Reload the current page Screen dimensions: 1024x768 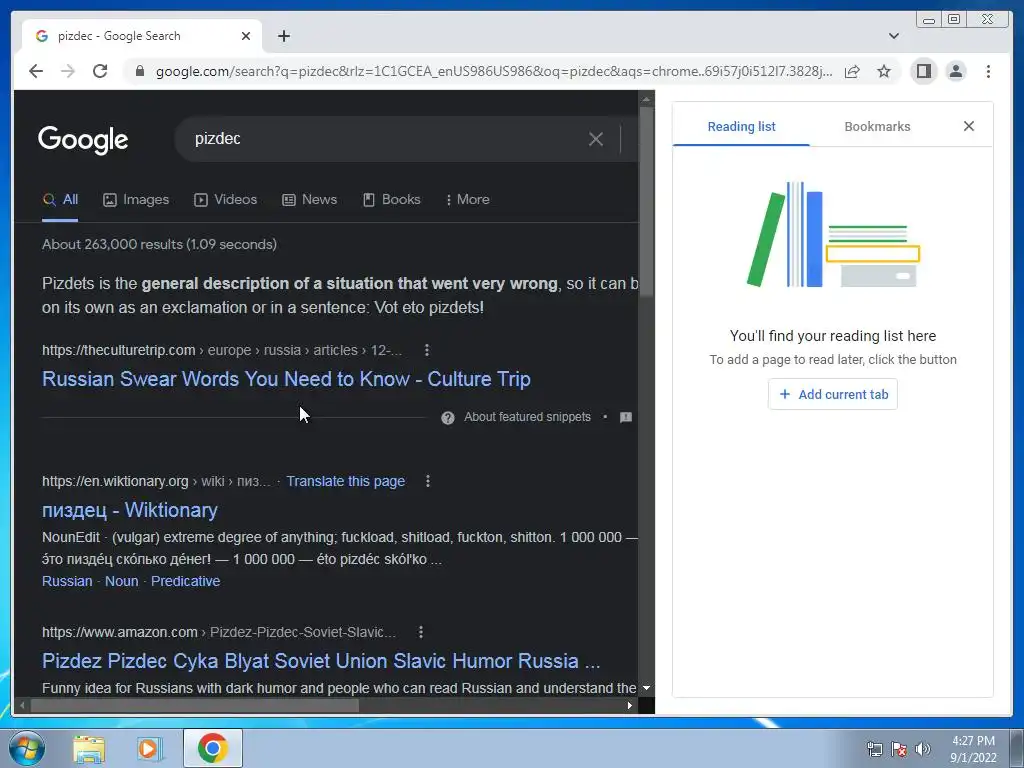100,71
